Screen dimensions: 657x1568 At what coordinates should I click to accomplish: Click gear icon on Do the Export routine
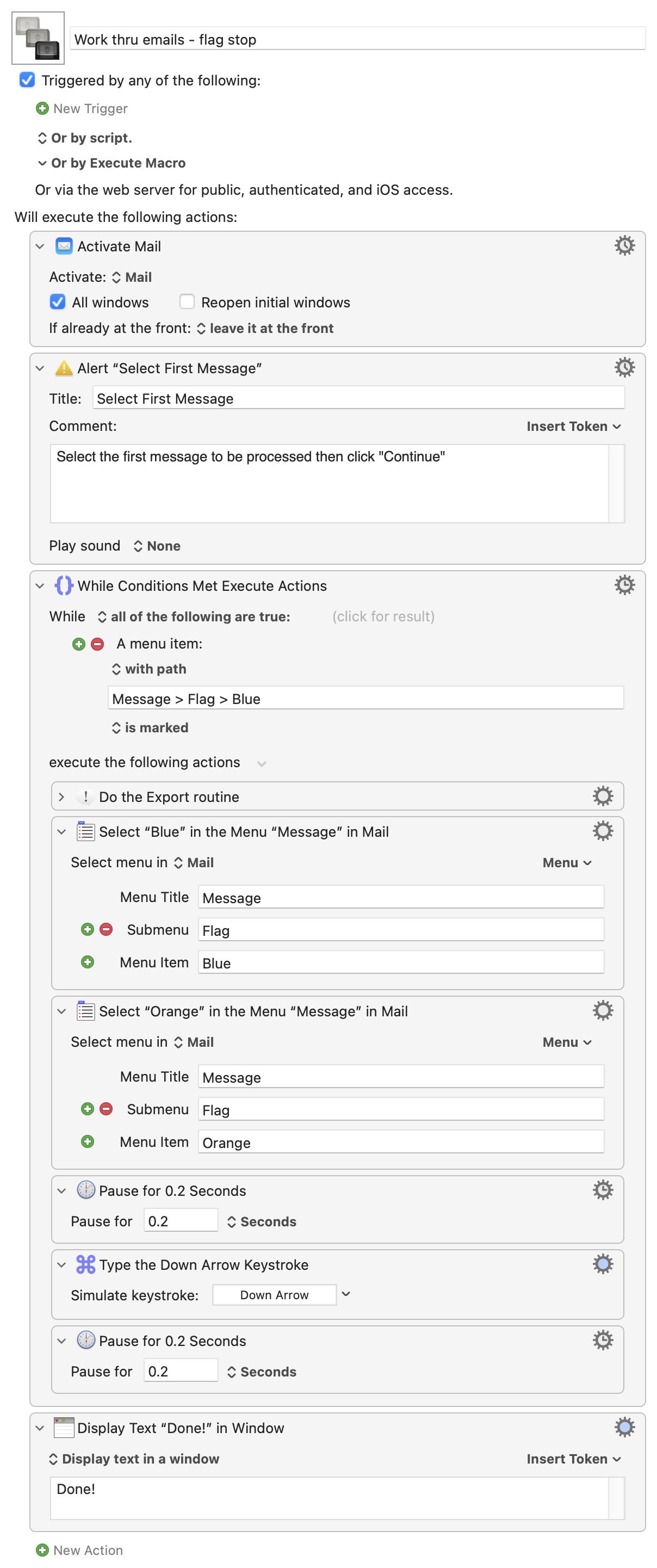(x=602, y=796)
